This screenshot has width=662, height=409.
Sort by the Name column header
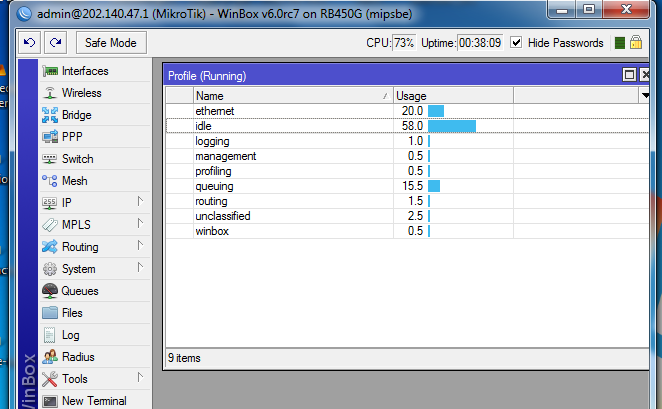tap(293, 96)
